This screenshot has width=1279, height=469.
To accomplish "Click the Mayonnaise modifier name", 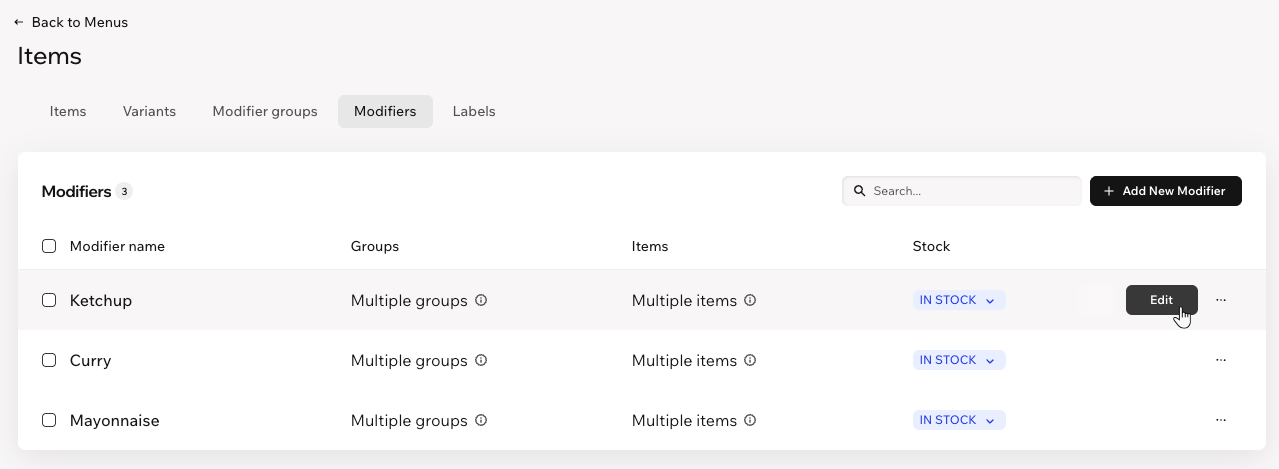I will (x=115, y=420).
